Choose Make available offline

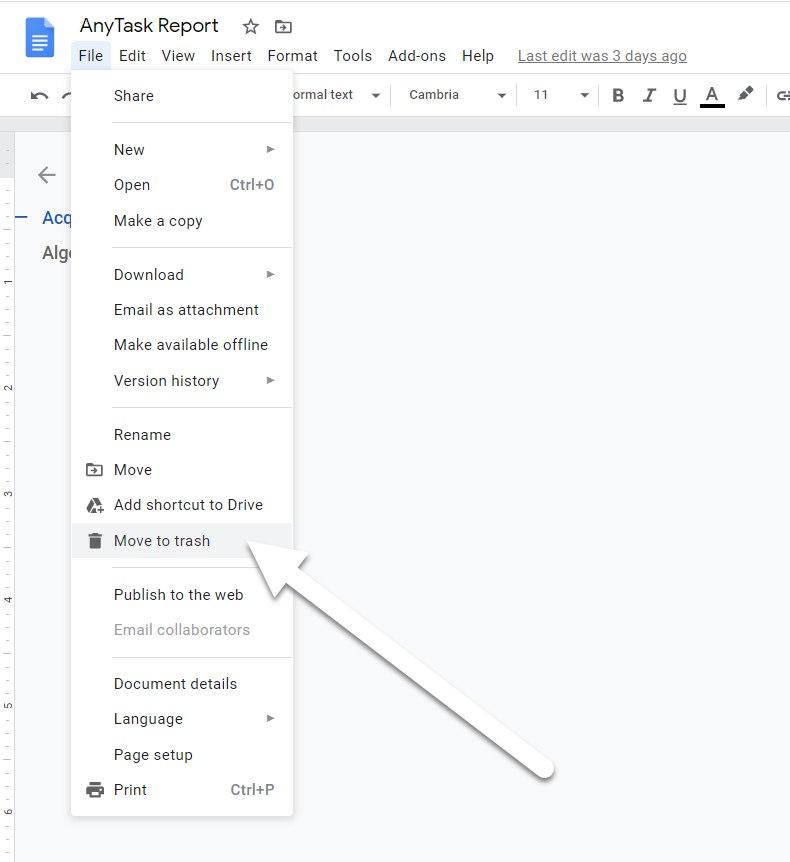[x=182, y=345]
